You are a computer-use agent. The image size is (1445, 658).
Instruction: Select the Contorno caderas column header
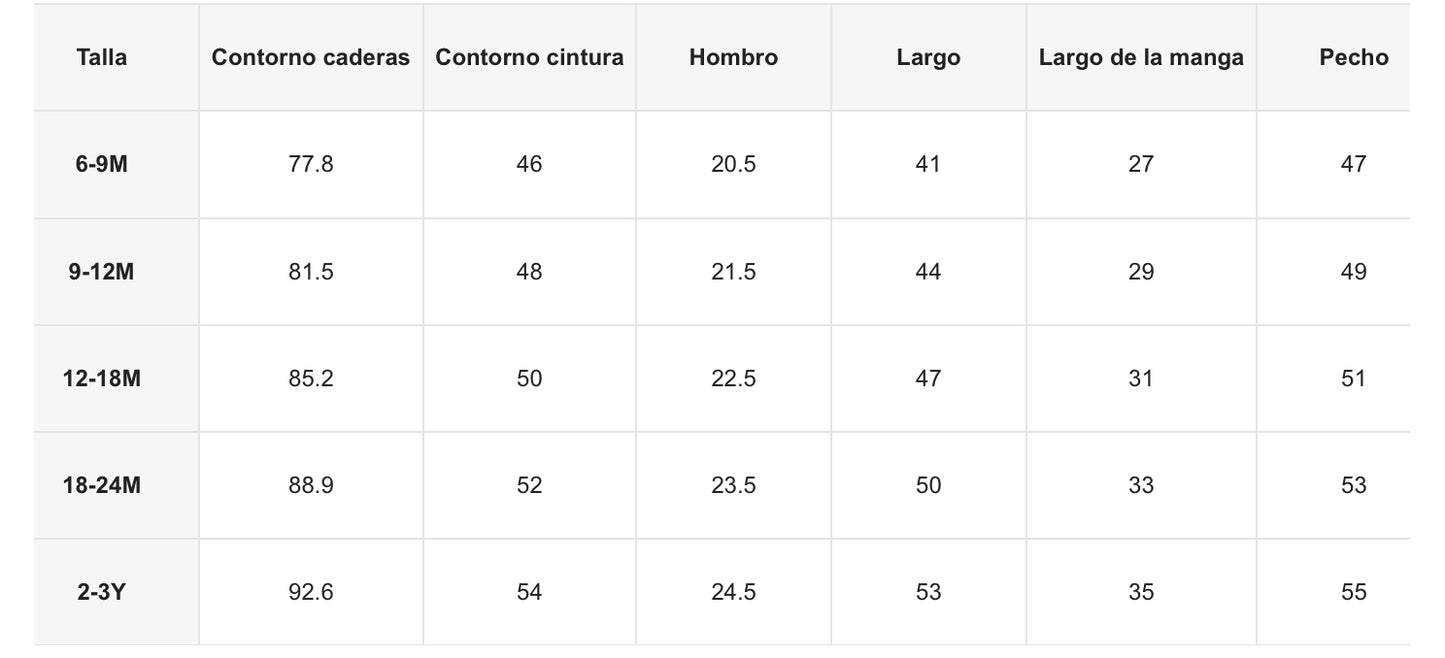tap(311, 58)
